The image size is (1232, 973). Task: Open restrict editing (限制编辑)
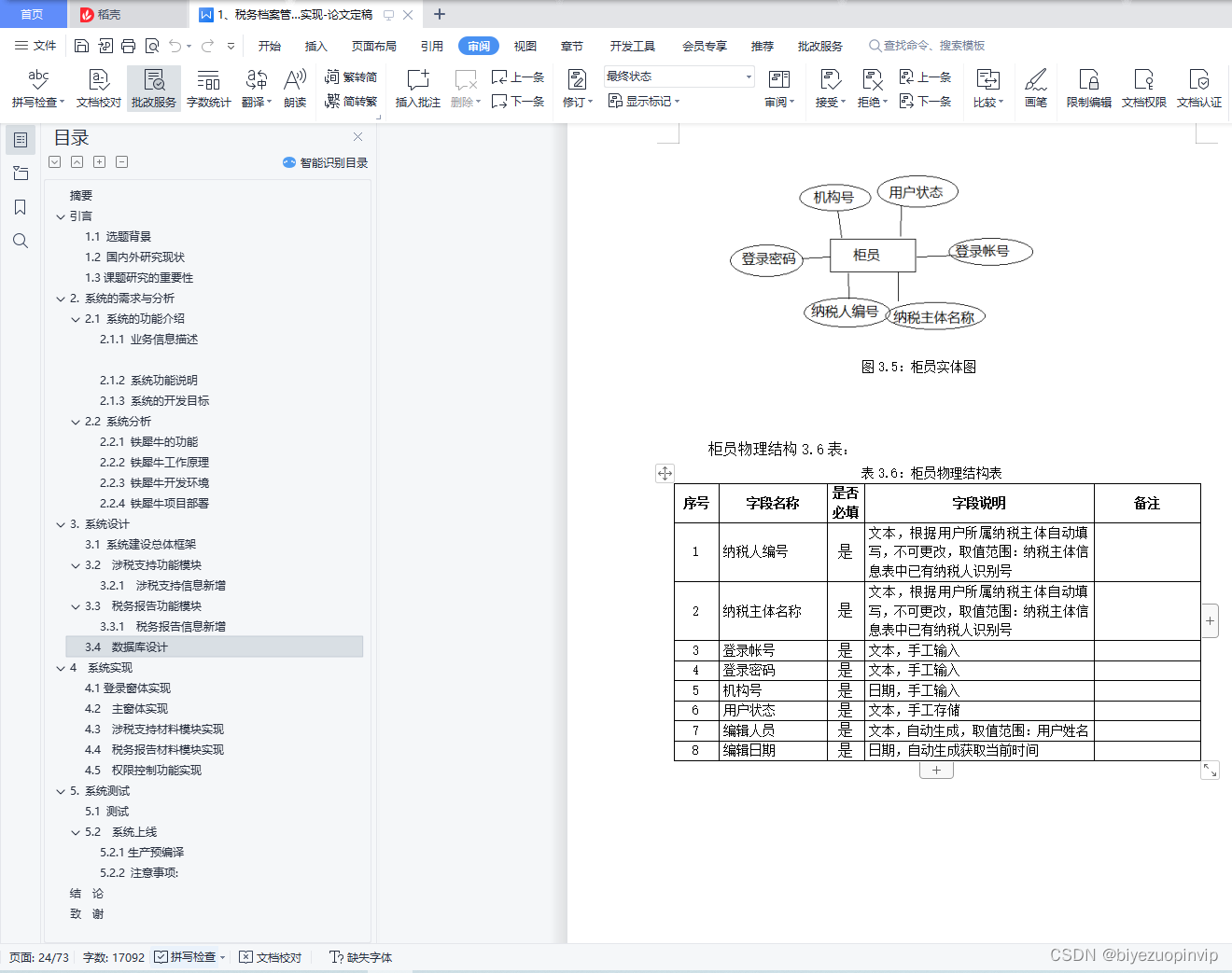point(1089,89)
